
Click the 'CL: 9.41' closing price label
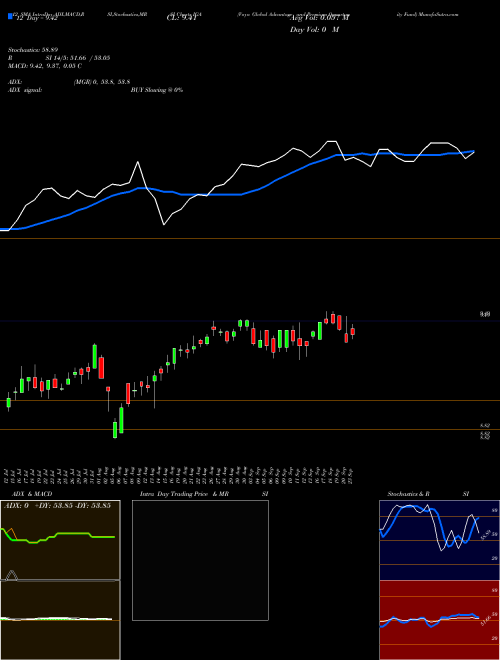[x=181, y=18]
